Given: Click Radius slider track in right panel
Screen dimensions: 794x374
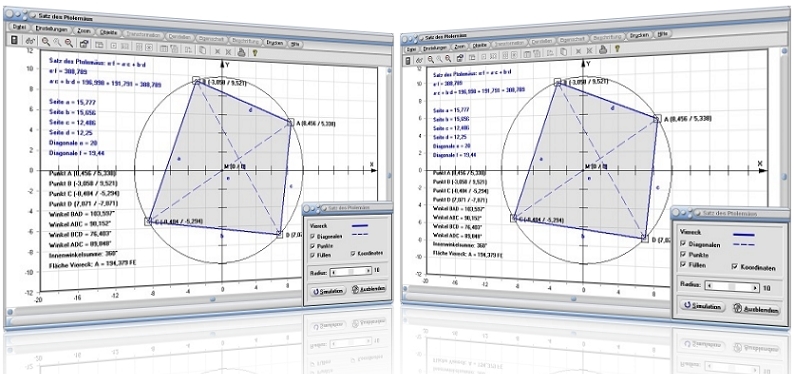Looking at the screenshot, I should [x=732, y=287].
